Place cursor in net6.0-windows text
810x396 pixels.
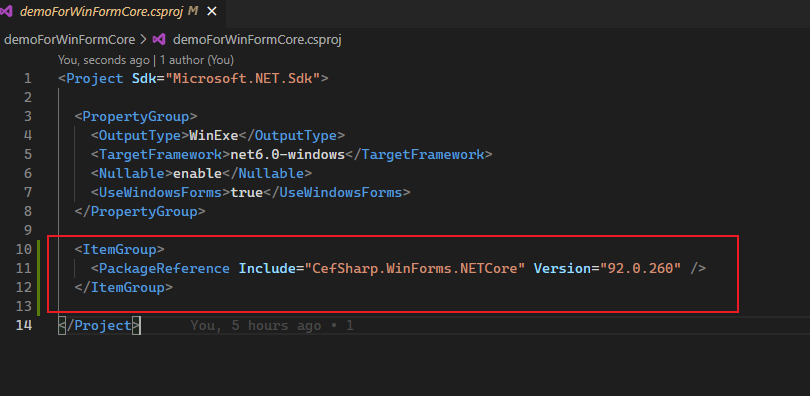(x=288, y=154)
